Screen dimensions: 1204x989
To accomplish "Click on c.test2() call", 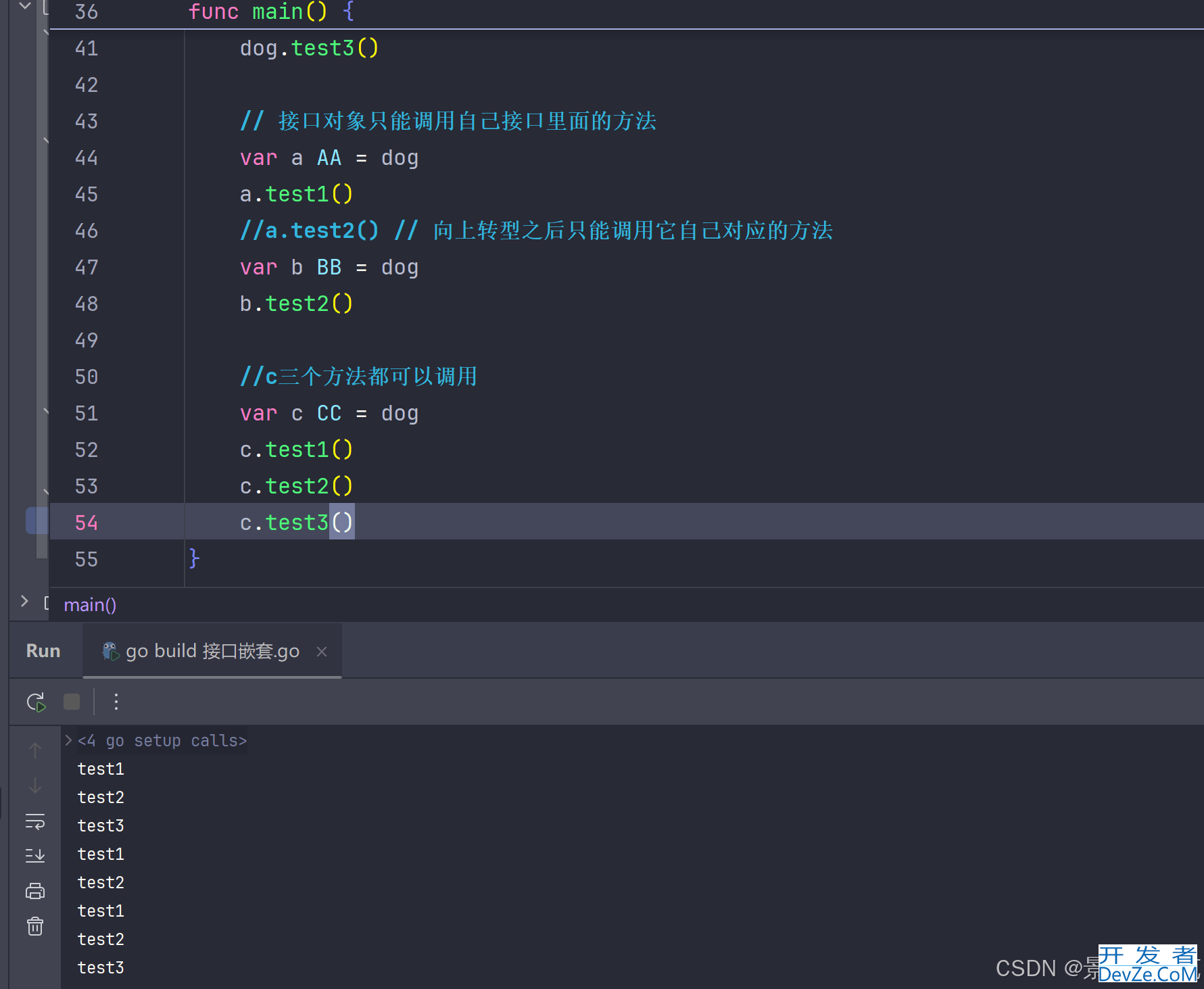I will click(297, 487).
